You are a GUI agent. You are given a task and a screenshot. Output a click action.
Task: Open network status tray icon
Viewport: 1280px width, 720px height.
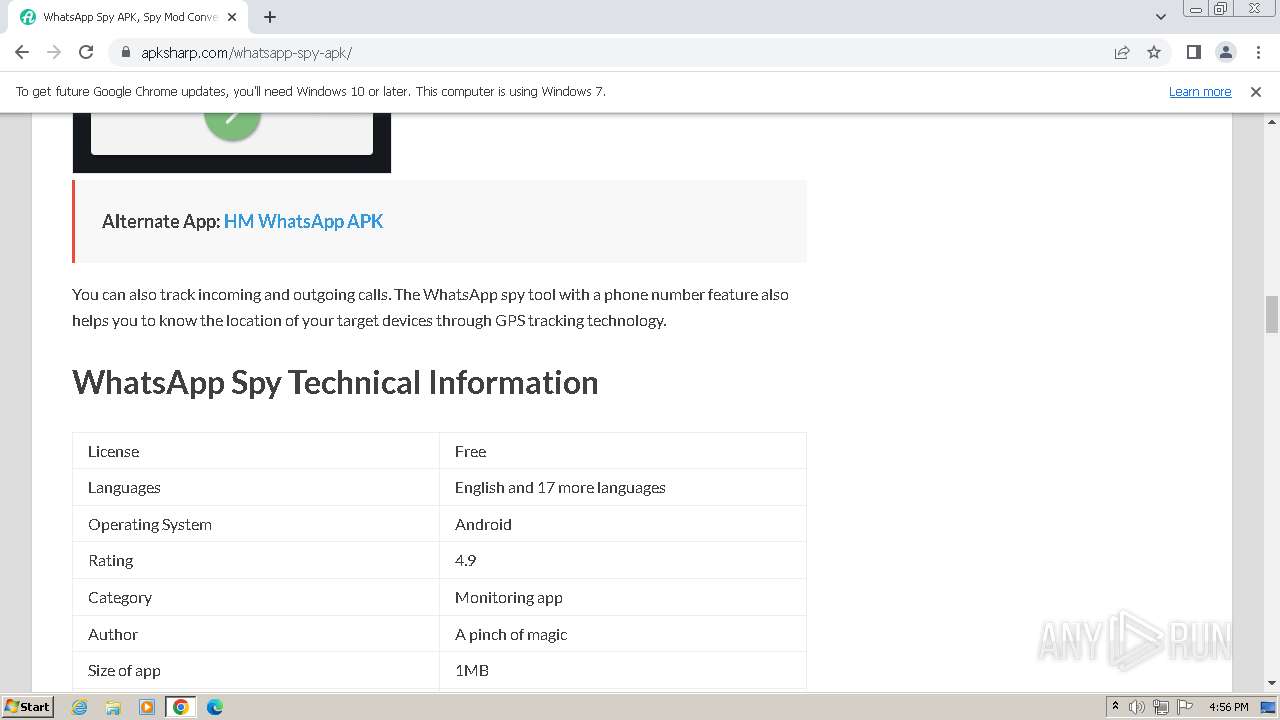tap(1161, 707)
